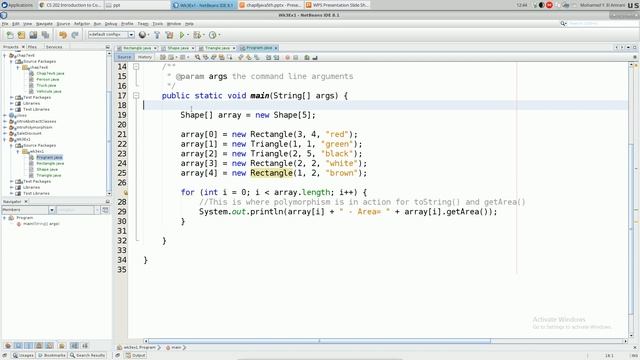This screenshot has height=360, width=640.
Task: Click the Build Project hammer icon
Action: coord(157,35)
